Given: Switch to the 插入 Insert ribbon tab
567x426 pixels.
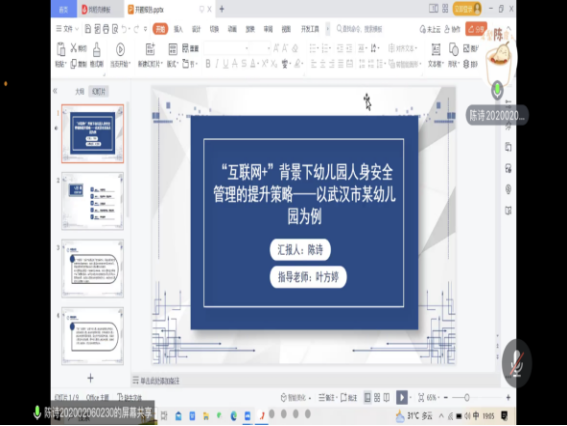Looking at the screenshot, I should tap(178, 29).
